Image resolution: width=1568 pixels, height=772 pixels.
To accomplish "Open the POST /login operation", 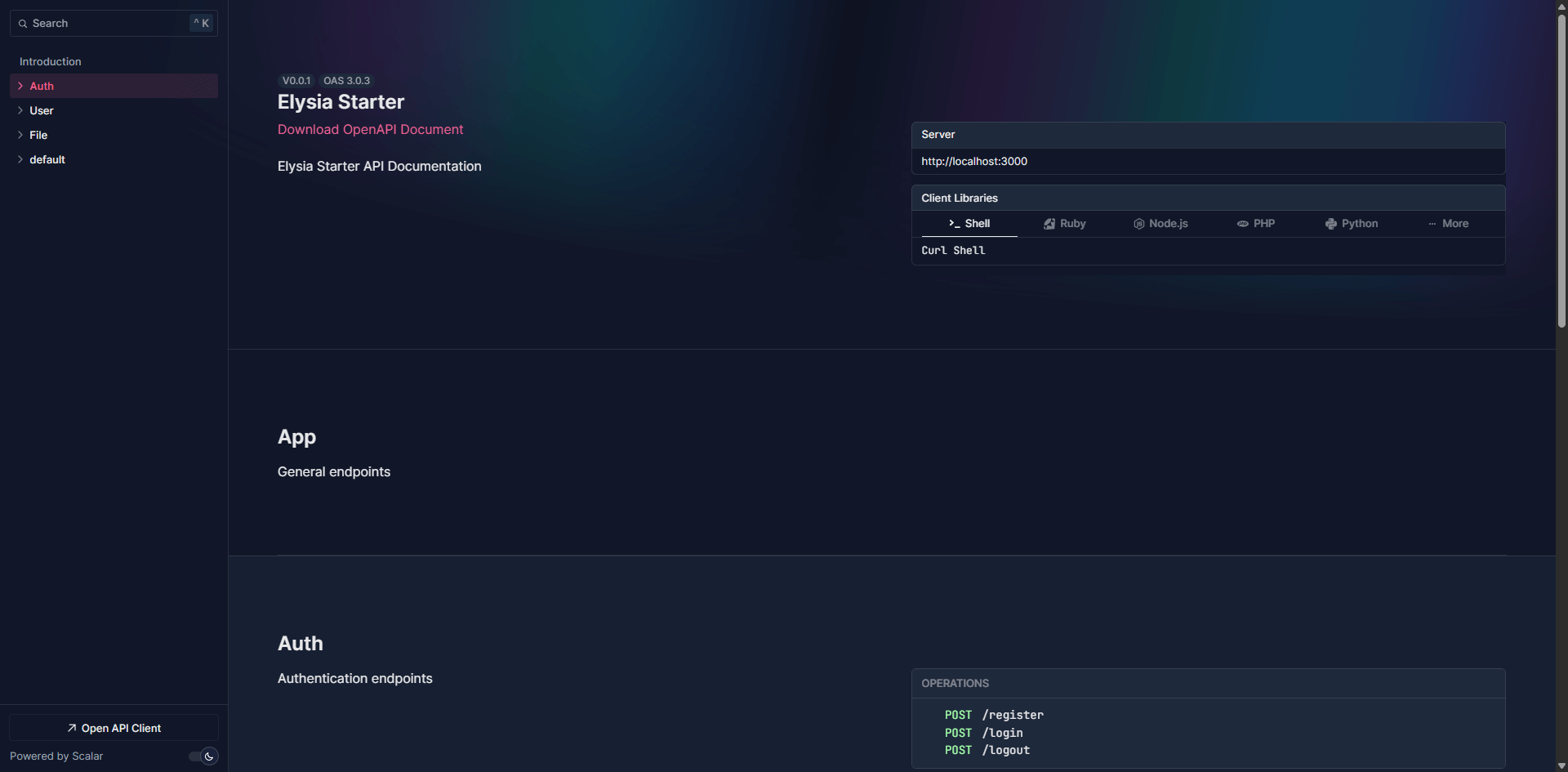I will click(983, 733).
